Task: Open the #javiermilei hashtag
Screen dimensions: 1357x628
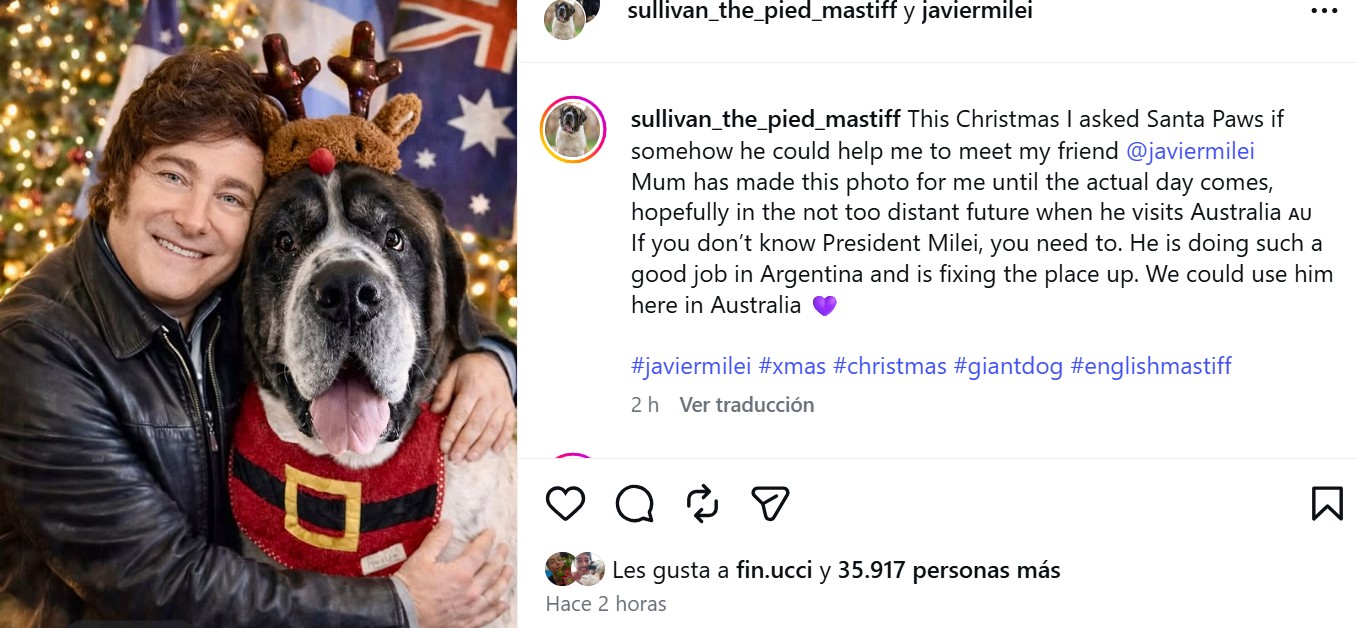Action: (691, 366)
